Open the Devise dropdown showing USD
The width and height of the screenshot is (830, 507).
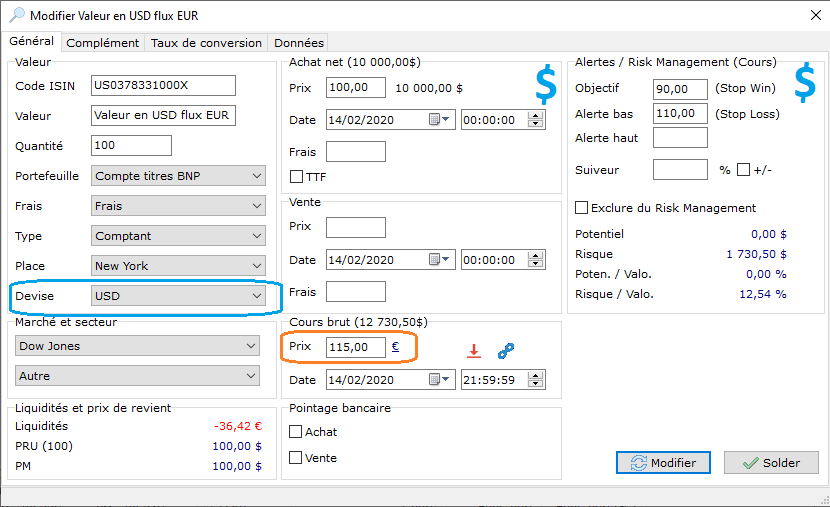(178, 296)
